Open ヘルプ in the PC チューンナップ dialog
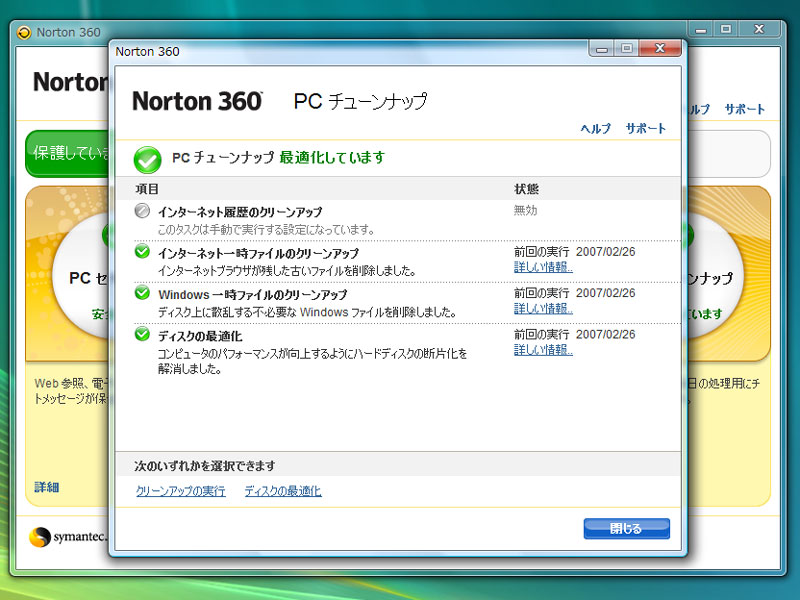Viewport: 800px width, 600px height. coord(596,129)
